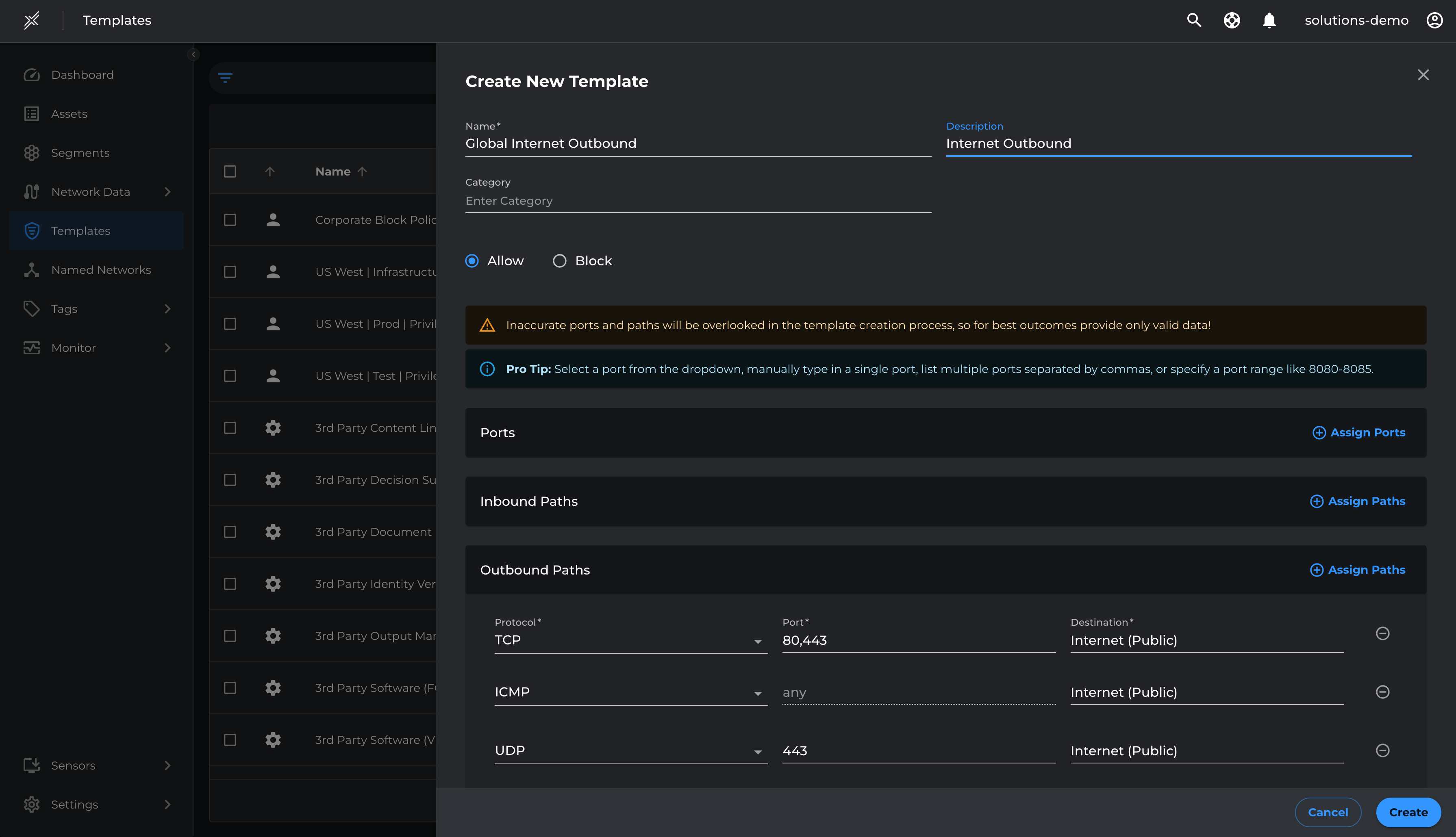Select the Allow radio button
The image size is (1456, 837).
(x=472, y=261)
